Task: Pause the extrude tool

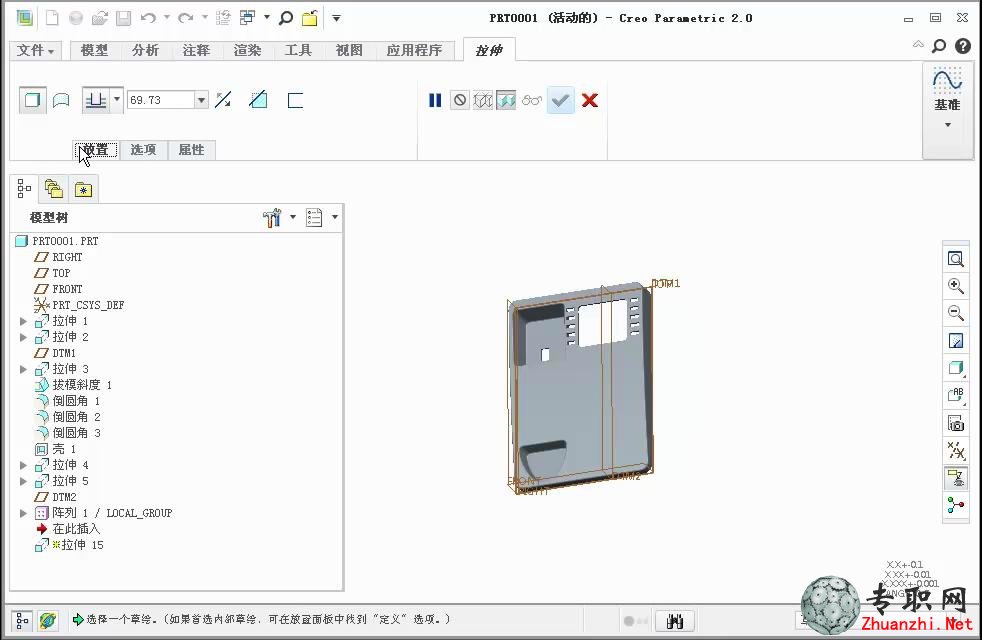Action: (435, 100)
